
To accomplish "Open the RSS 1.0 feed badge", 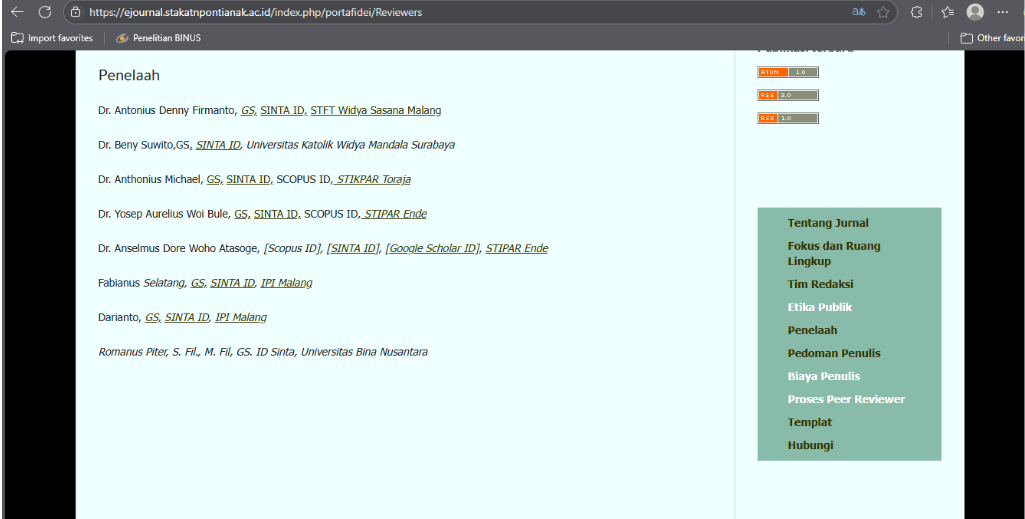I will point(788,118).
